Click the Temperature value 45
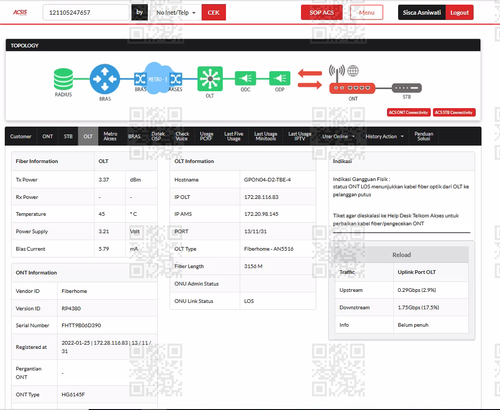 102,214
